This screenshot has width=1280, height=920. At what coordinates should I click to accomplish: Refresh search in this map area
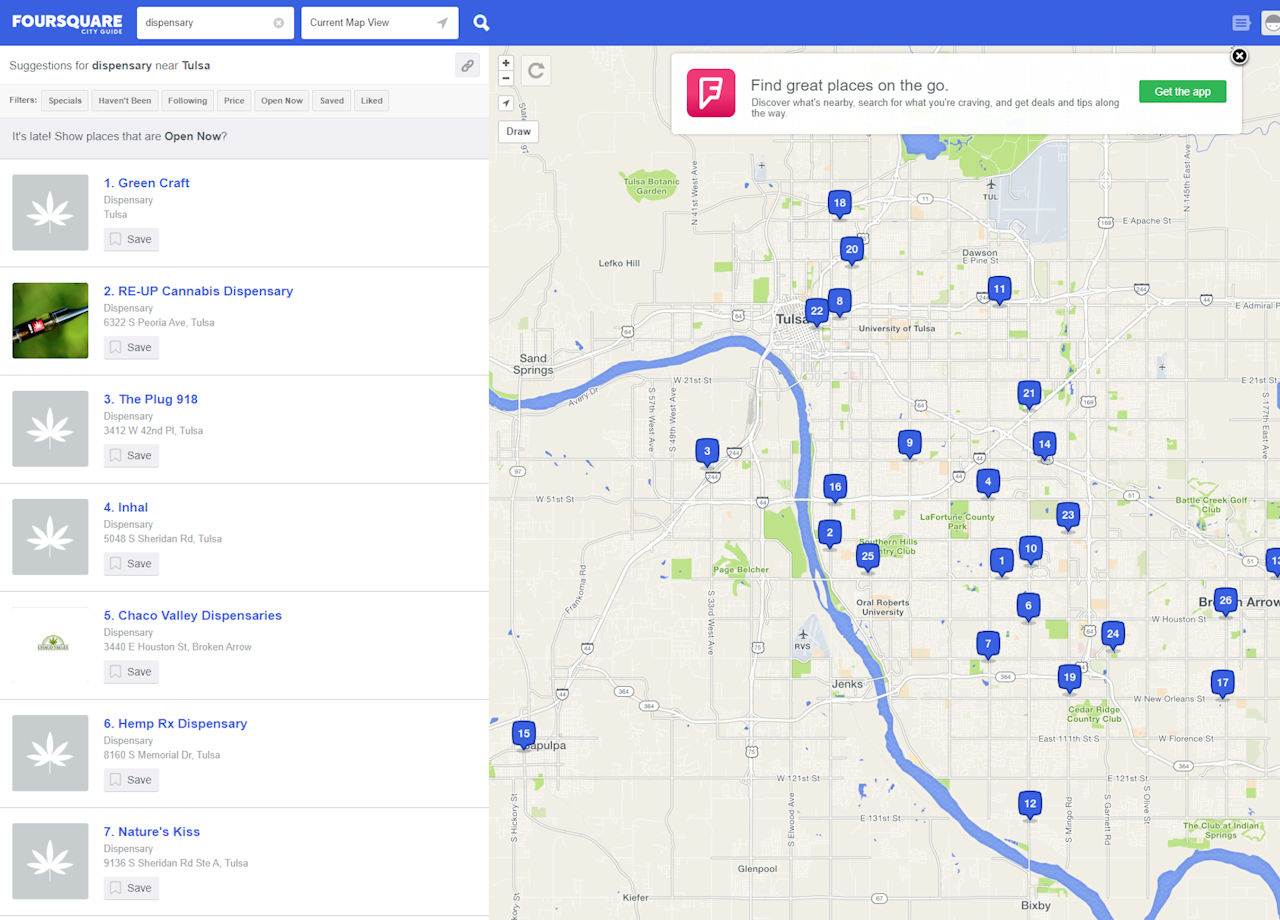coord(536,70)
